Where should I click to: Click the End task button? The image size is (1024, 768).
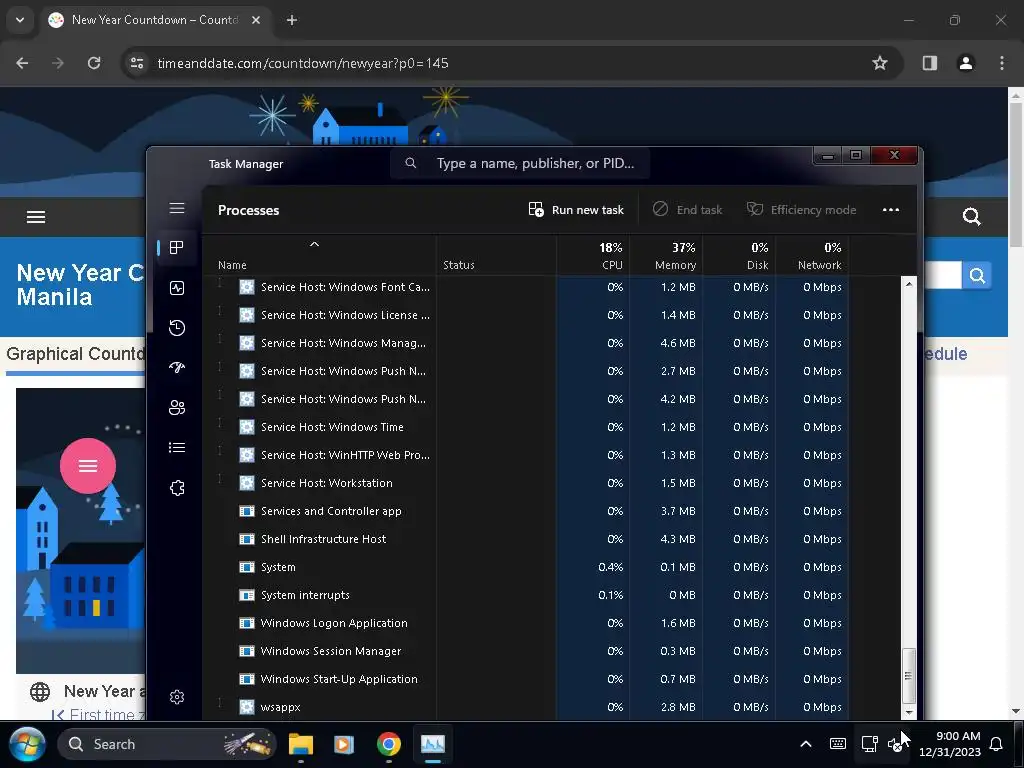(688, 210)
